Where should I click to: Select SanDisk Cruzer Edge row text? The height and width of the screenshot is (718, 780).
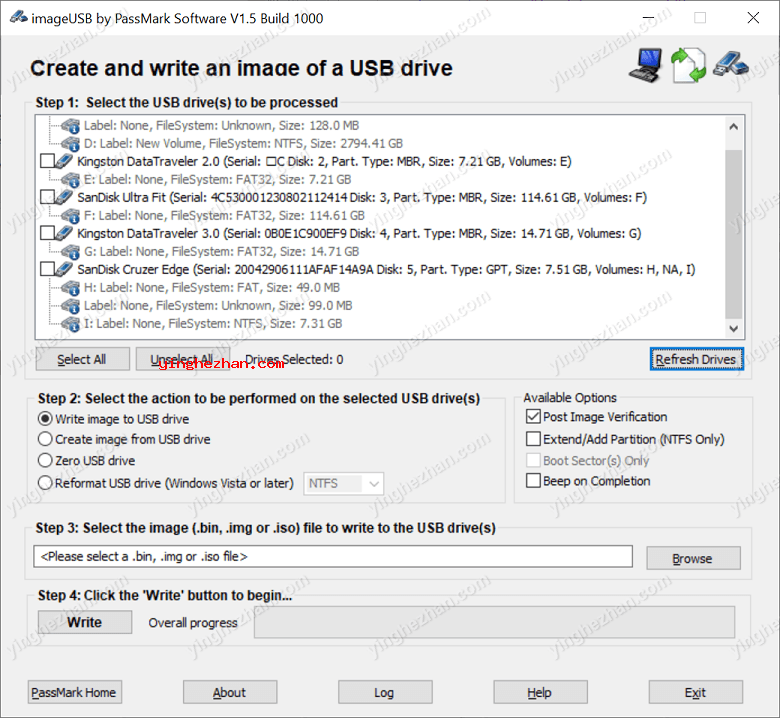click(x=386, y=269)
